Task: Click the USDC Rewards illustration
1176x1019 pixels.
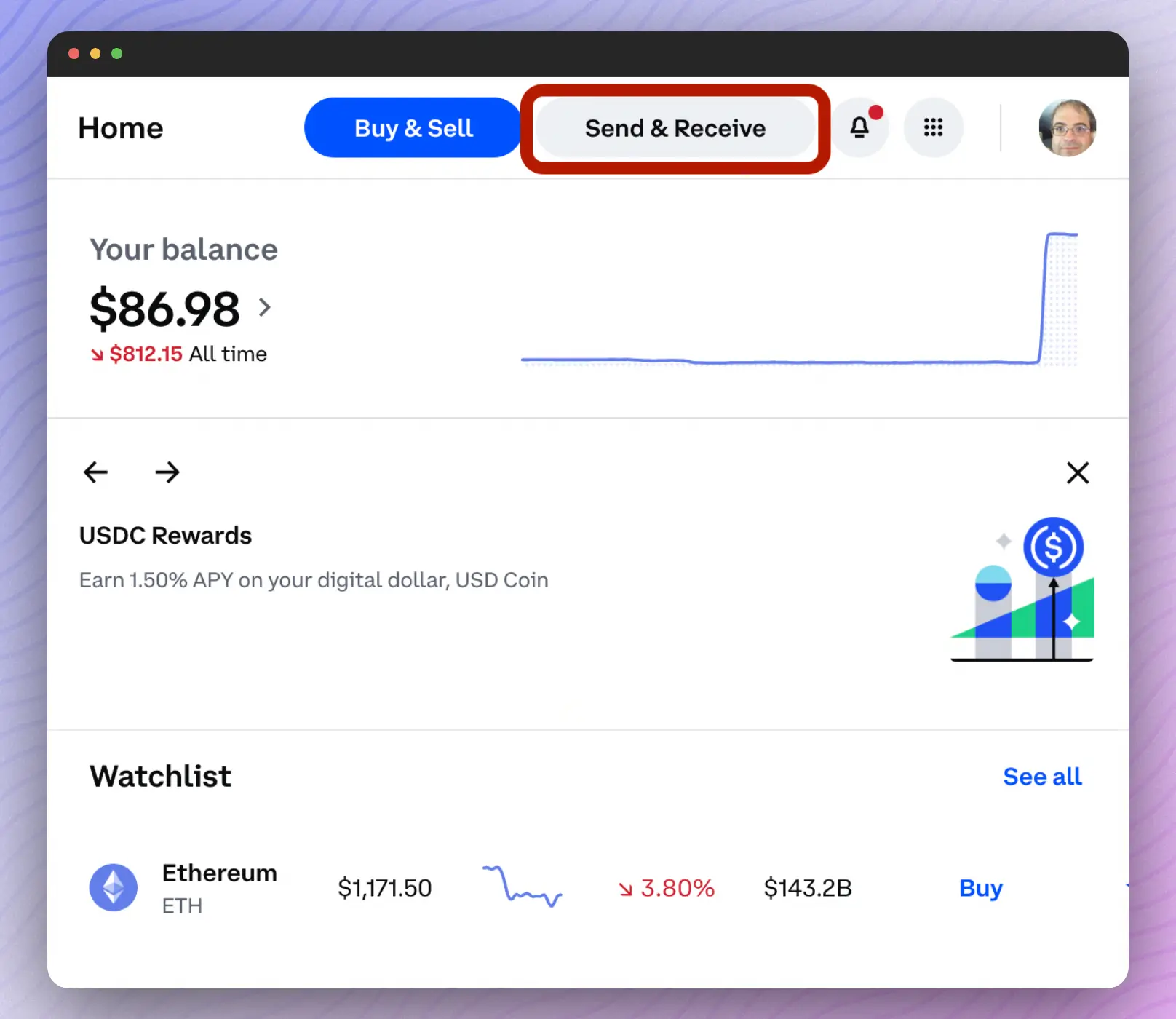Action: coord(1022,589)
